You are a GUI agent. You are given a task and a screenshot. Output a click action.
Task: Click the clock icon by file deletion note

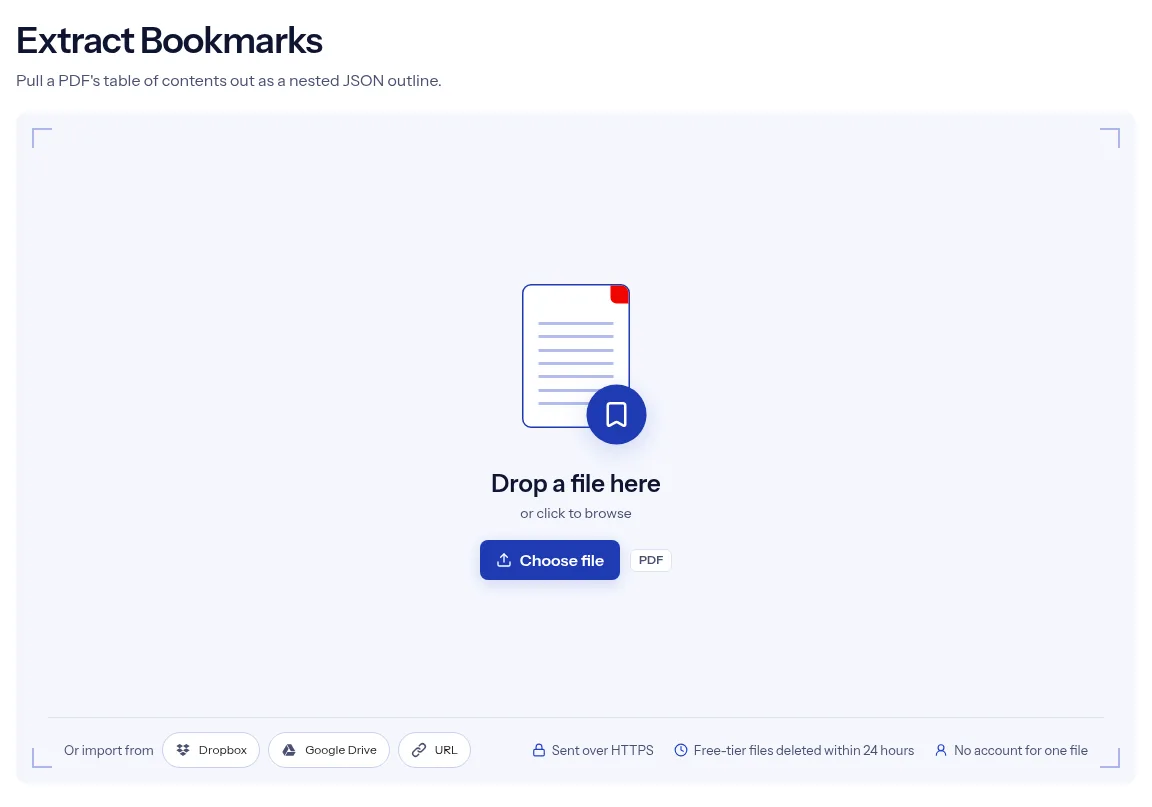(x=681, y=750)
